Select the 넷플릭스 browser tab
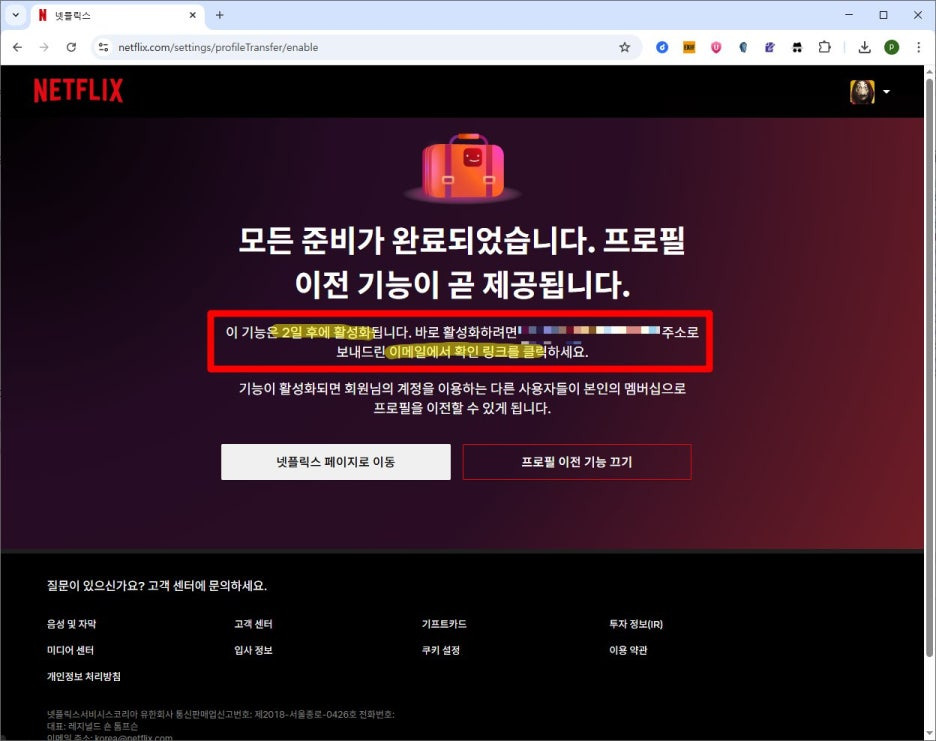The image size is (936, 741). click(x=118, y=16)
